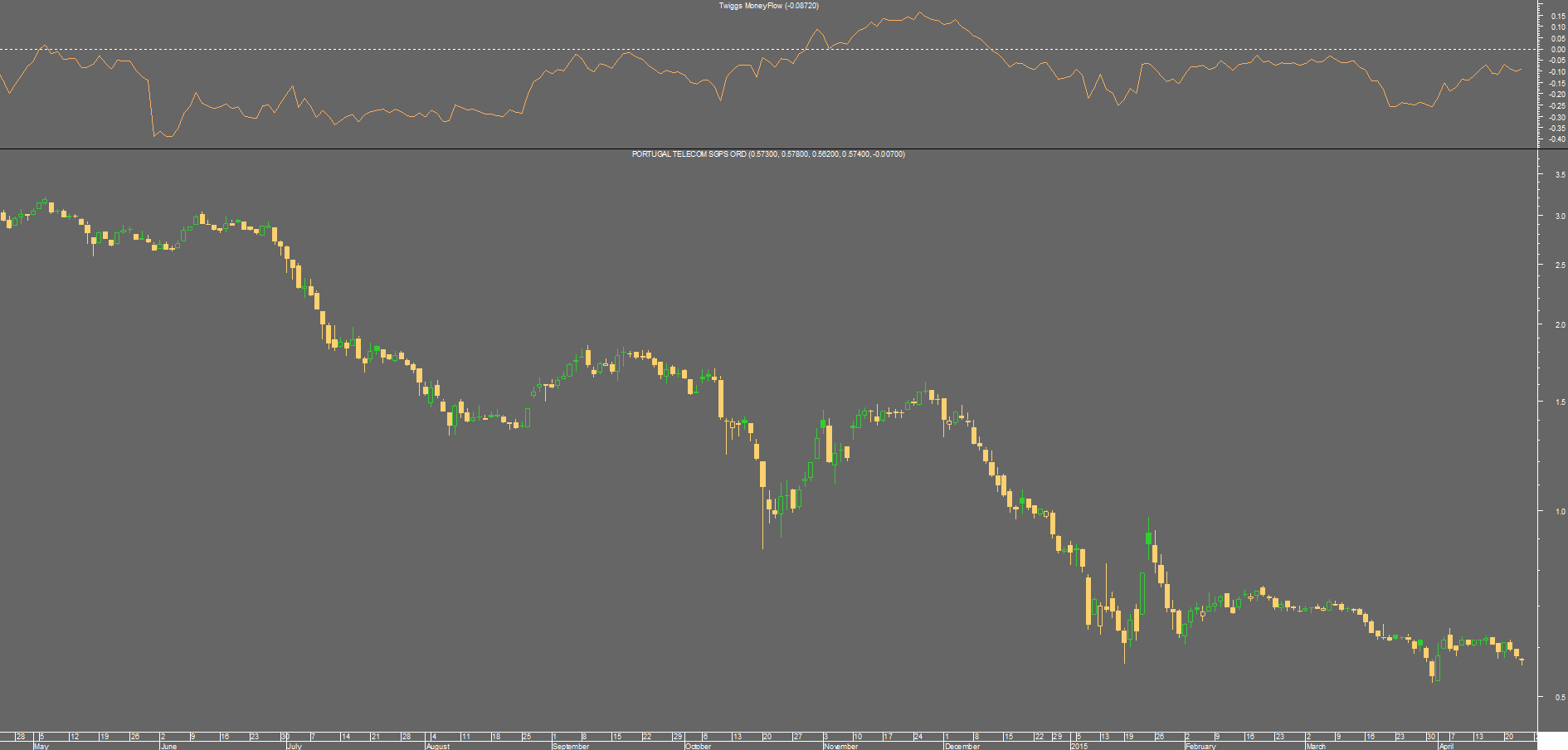Click the 0.5 price axis label

tap(1561, 698)
